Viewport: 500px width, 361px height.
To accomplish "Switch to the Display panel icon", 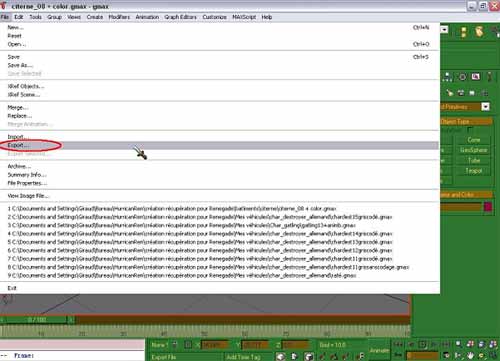I will click(x=476, y=77).
